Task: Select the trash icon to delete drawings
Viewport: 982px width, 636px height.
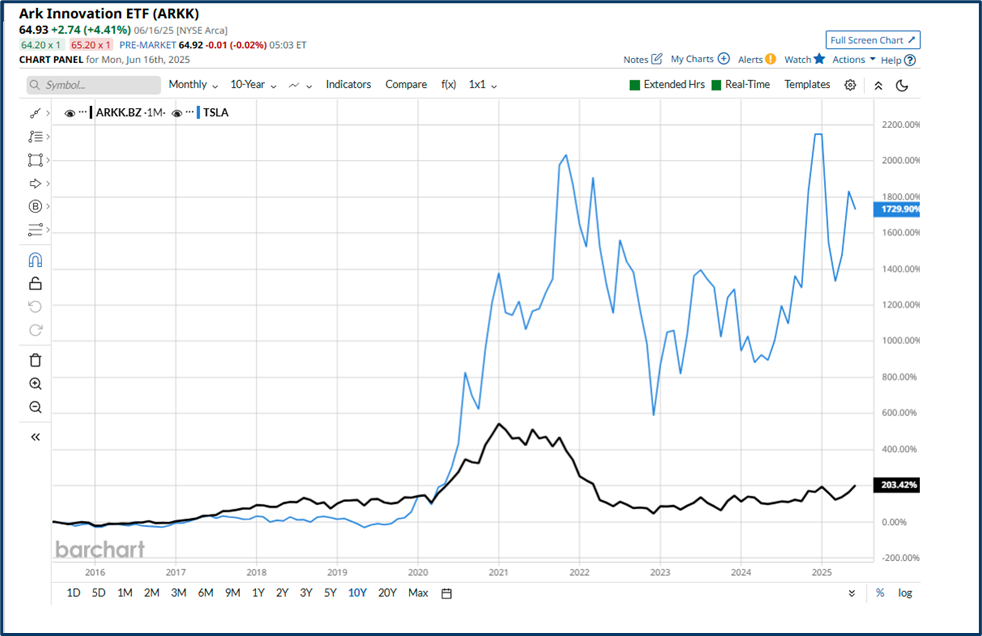Action: [x=35, y=359]
